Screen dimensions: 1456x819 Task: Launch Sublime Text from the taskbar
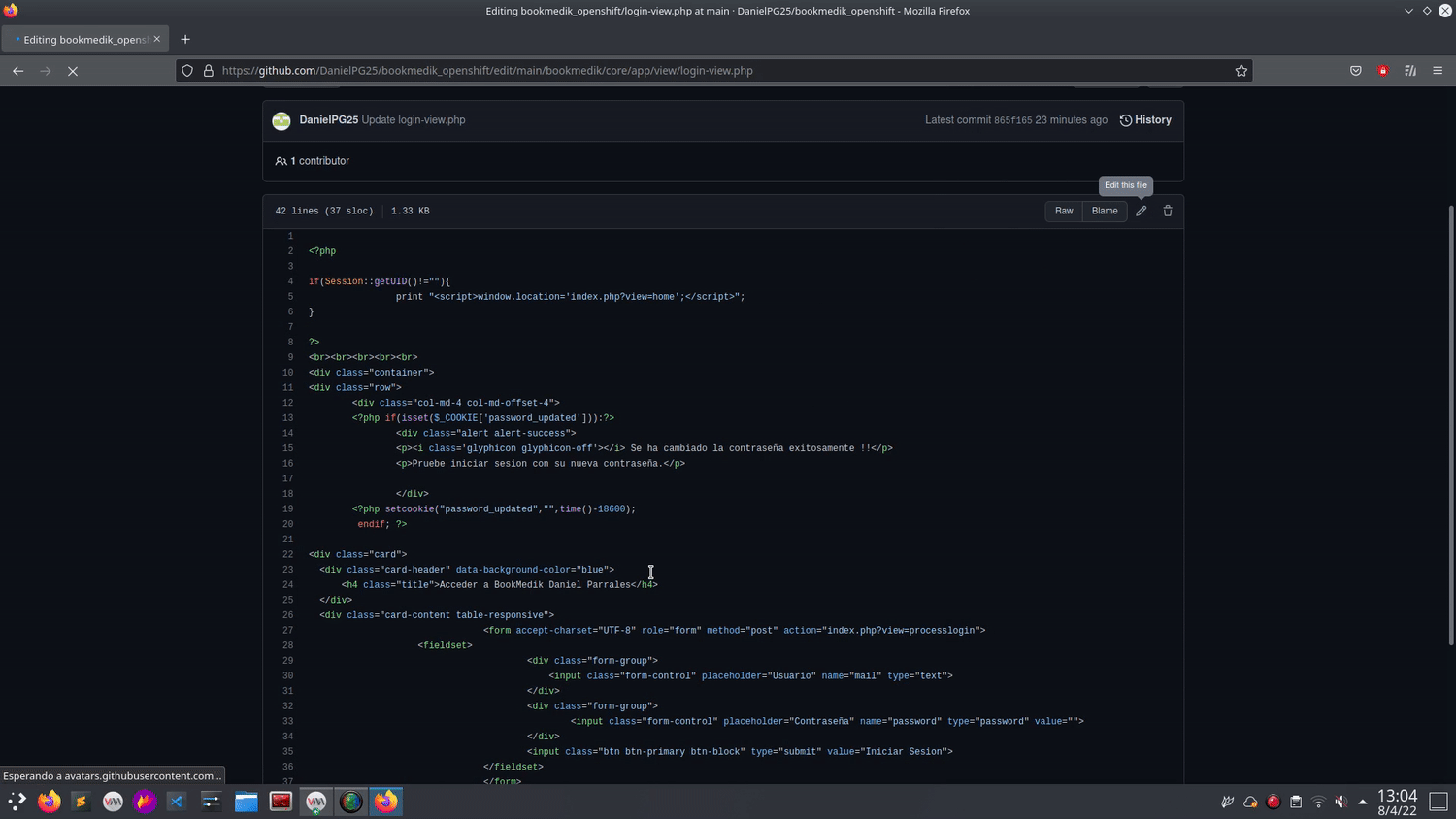point(81,802)
